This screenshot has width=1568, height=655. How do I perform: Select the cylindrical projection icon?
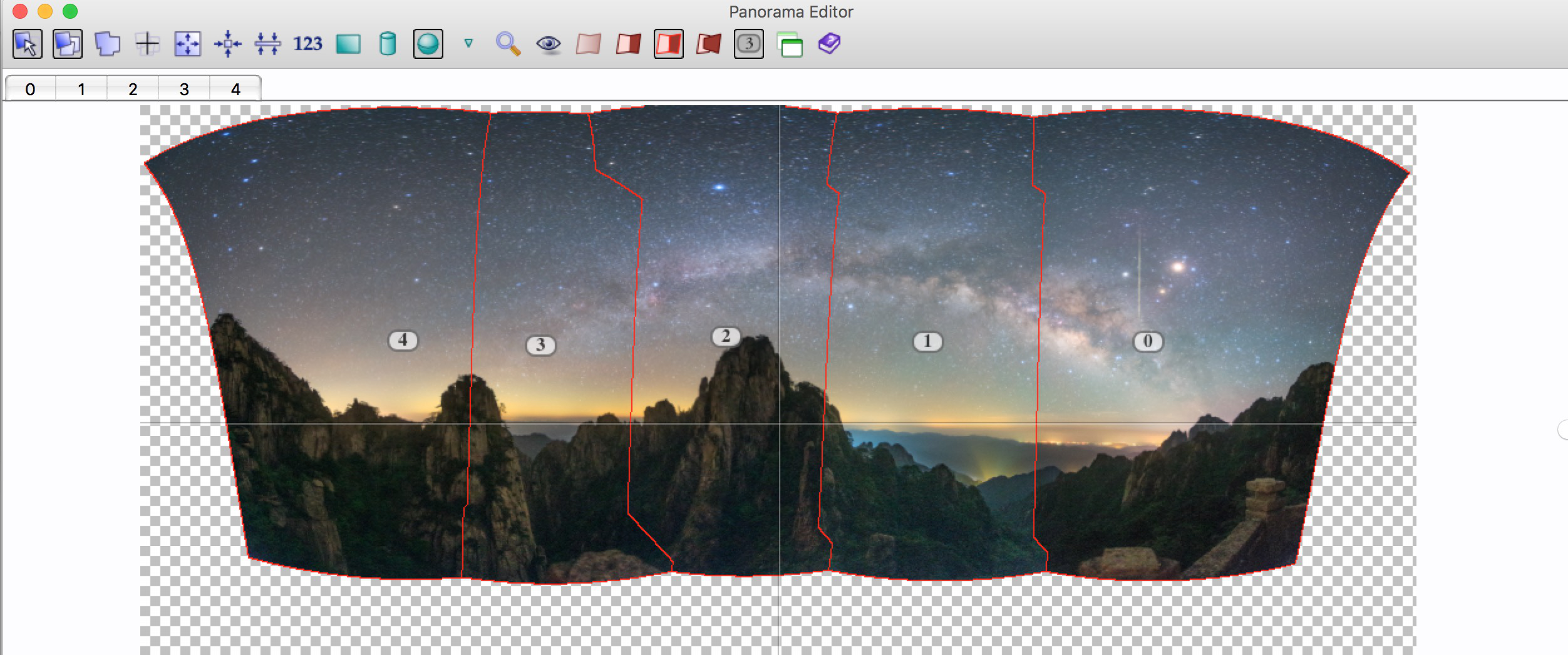(388, 44)
